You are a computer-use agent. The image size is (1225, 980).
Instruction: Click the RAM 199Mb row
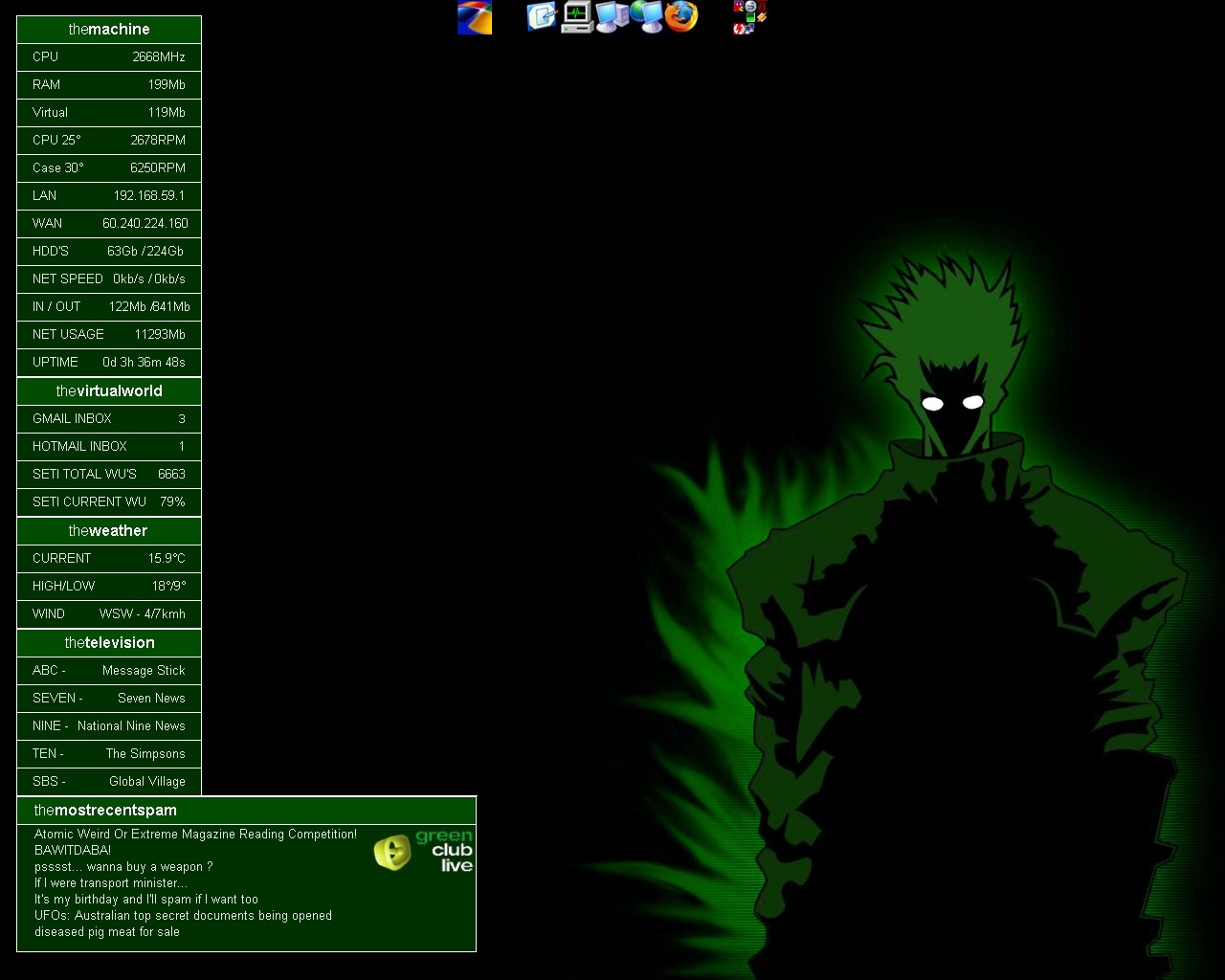coord(109,85)
